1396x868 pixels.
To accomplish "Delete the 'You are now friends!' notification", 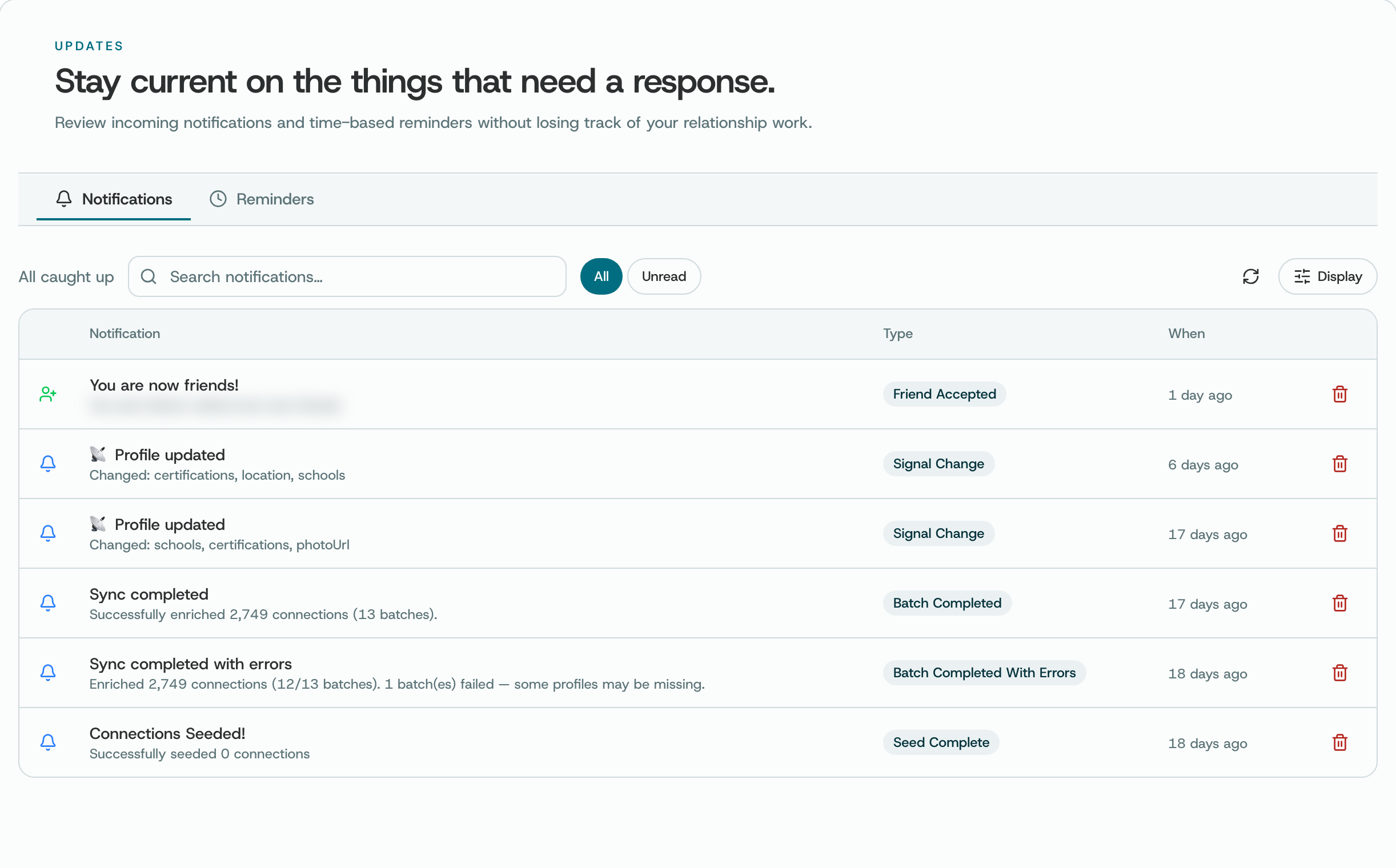I will tap(1339, 395).
